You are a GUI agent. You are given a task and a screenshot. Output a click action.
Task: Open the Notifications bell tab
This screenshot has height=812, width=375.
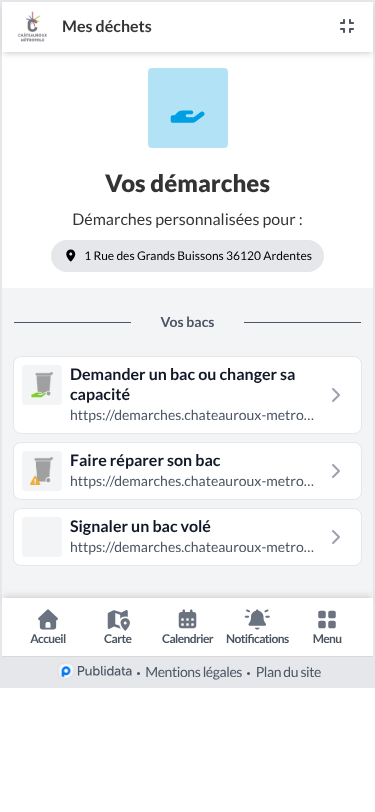(x=257, y=627)
